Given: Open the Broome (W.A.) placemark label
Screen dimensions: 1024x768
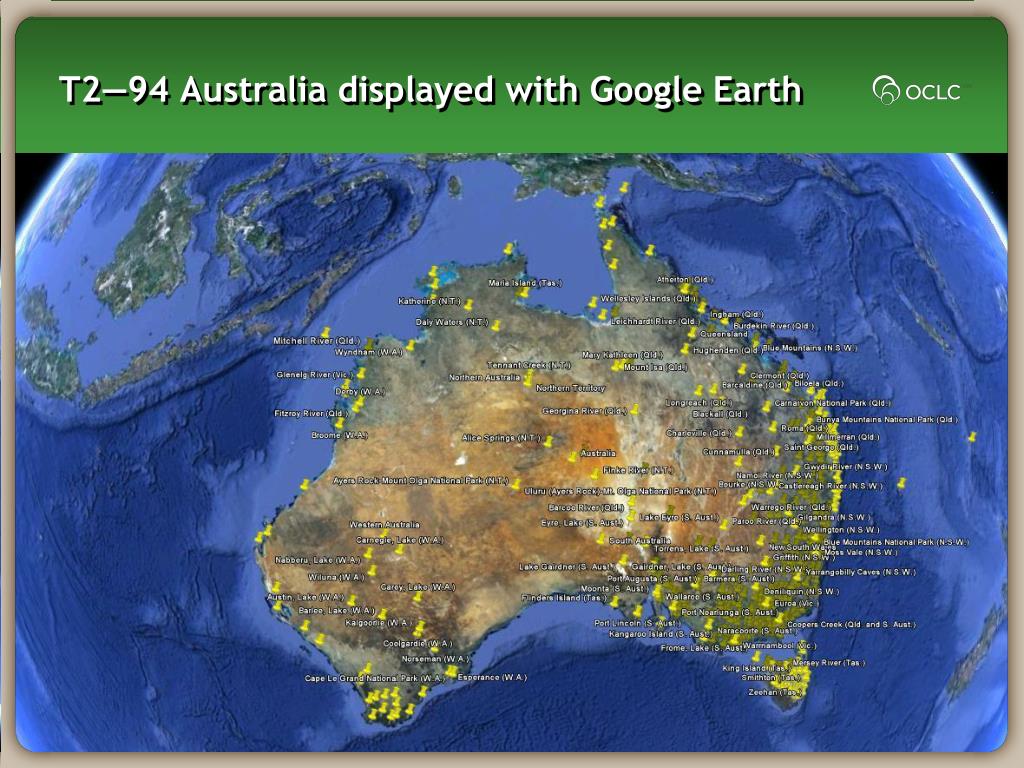Looking at the screenshot, I should click(340, 435).
